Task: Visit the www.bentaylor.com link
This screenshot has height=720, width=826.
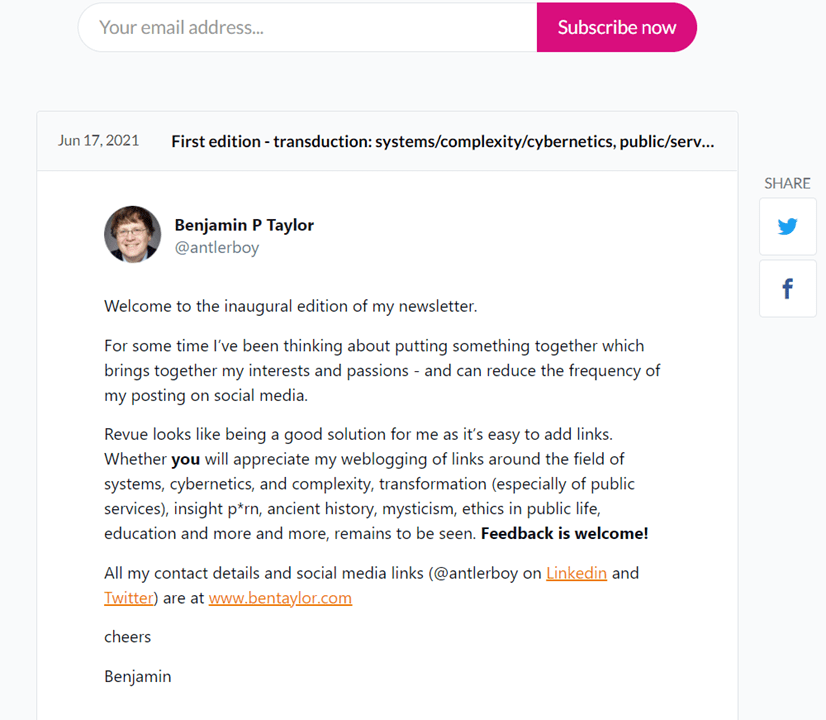Action: [x=280, y=598]
